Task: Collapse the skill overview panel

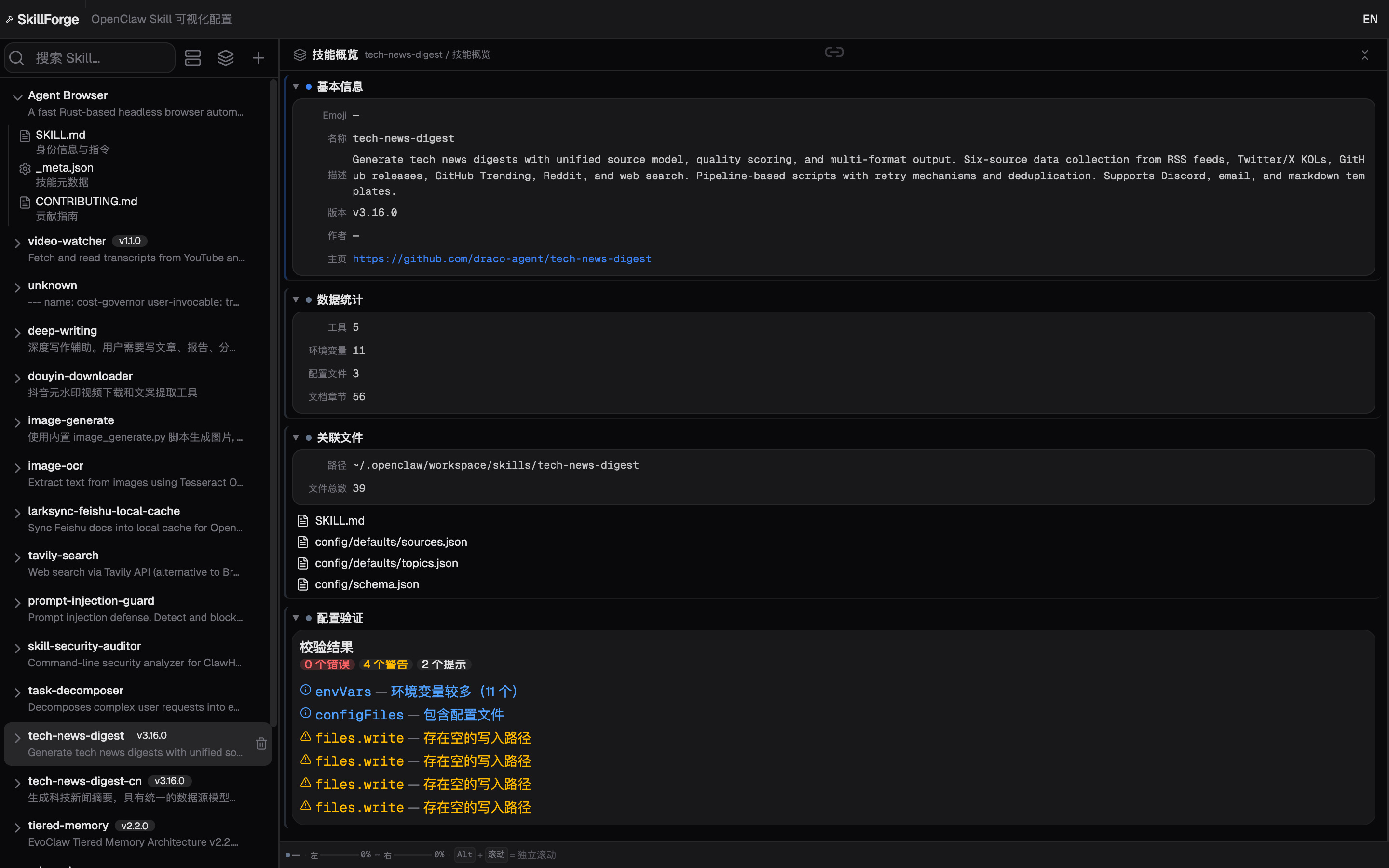Action: (x=1364, y=54)
